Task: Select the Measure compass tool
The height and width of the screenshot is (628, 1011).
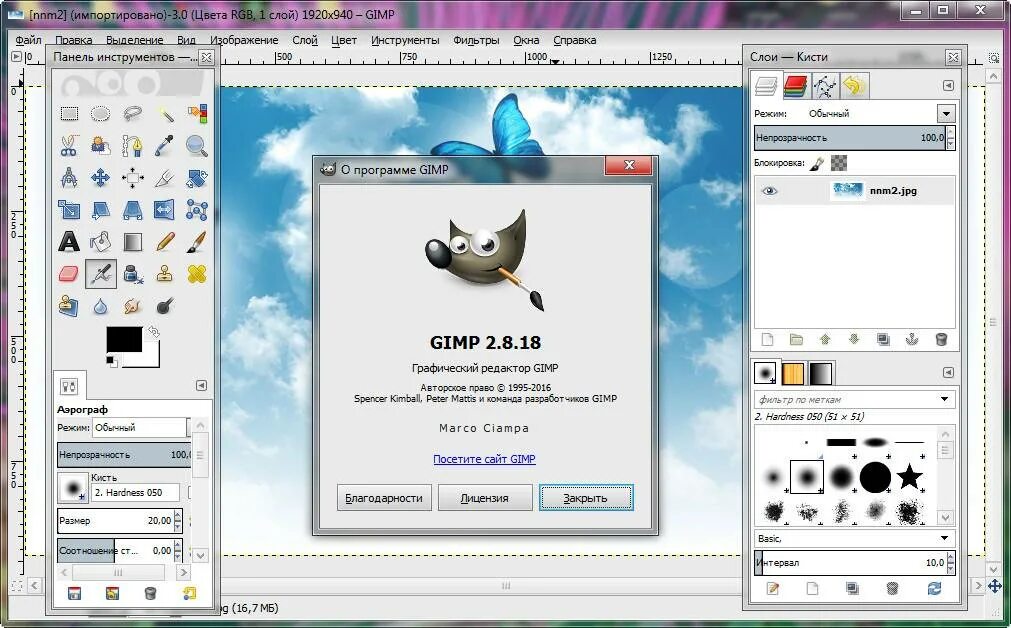Action: (69, 177)
